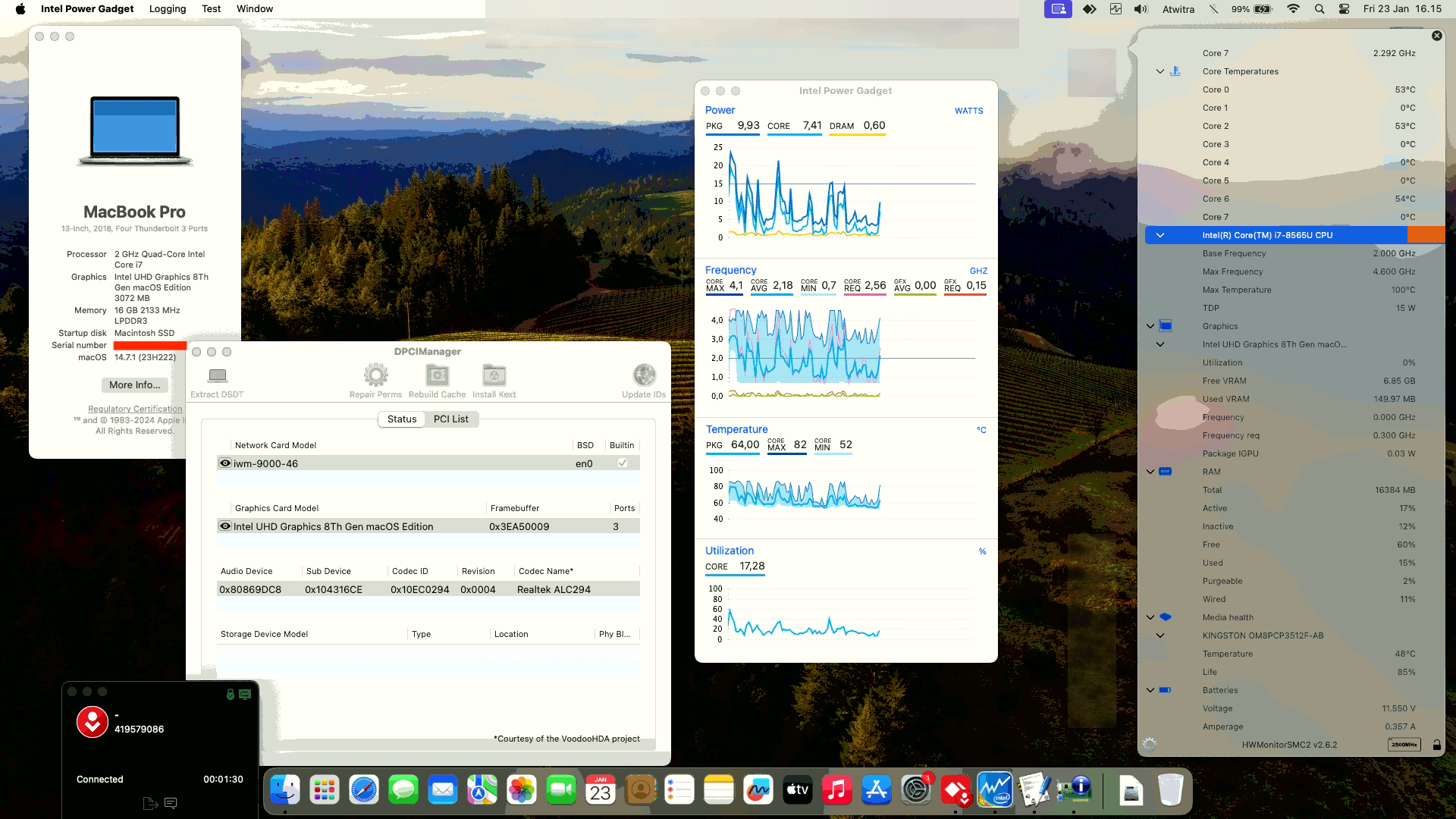This screenshot has height=819, width=1456.
Task: Toggle the green lock in the AnyDesk session window
Action: pos(230,694)
